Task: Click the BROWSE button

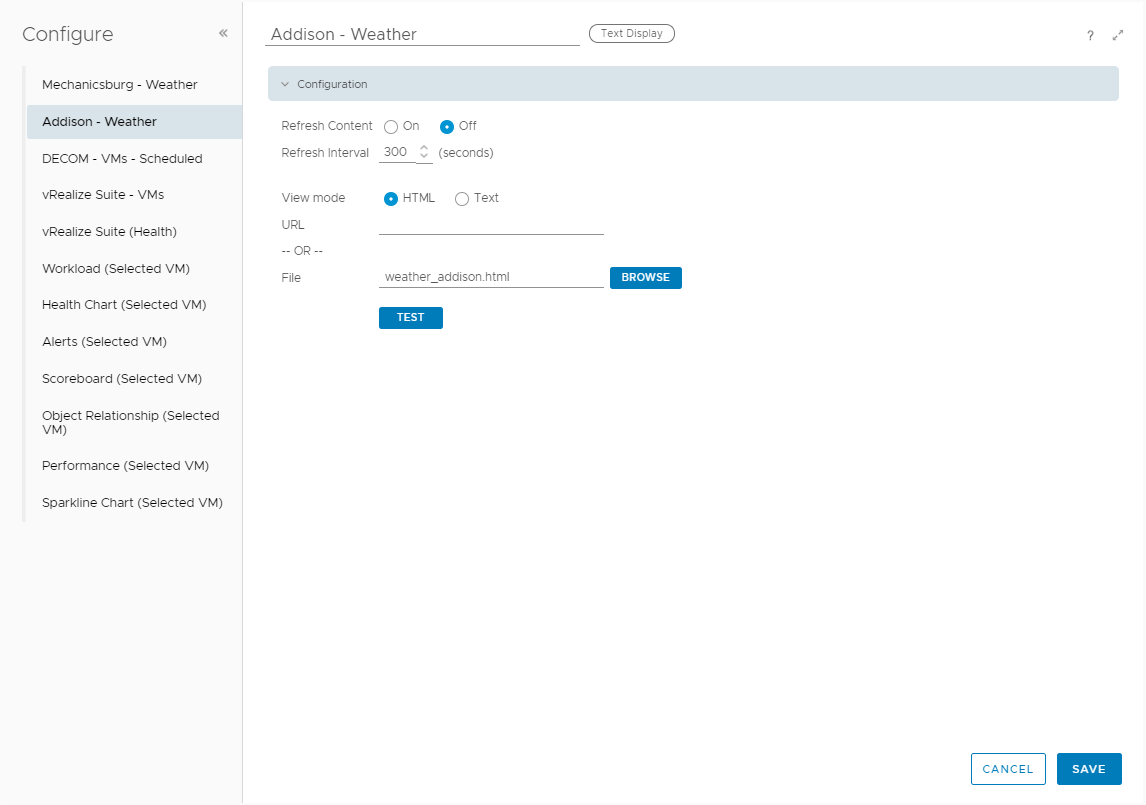Action: click(645, 277)
